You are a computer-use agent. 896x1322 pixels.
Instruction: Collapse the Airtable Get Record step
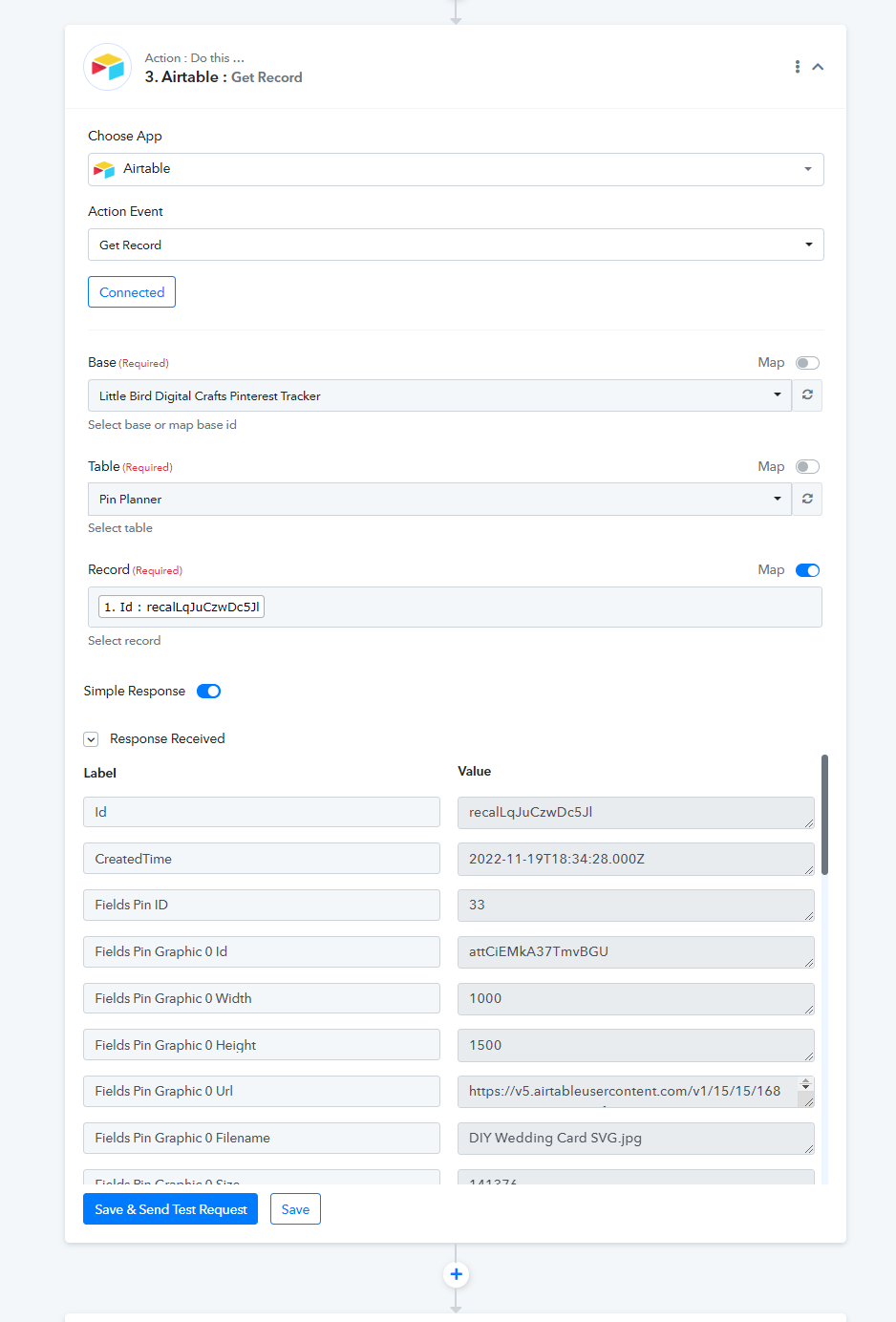pyautogui.click(x=818, y=67)
